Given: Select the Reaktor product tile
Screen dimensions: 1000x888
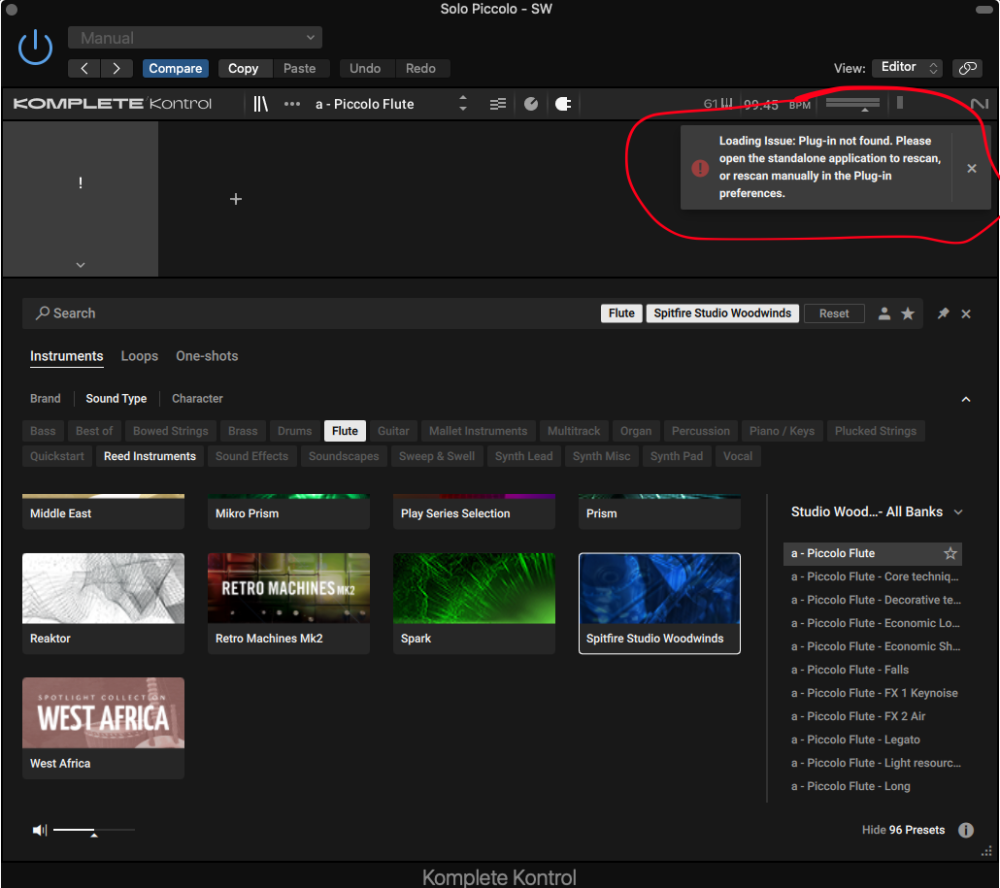Looking at the screenshot, I should click(x=103, y=603).
